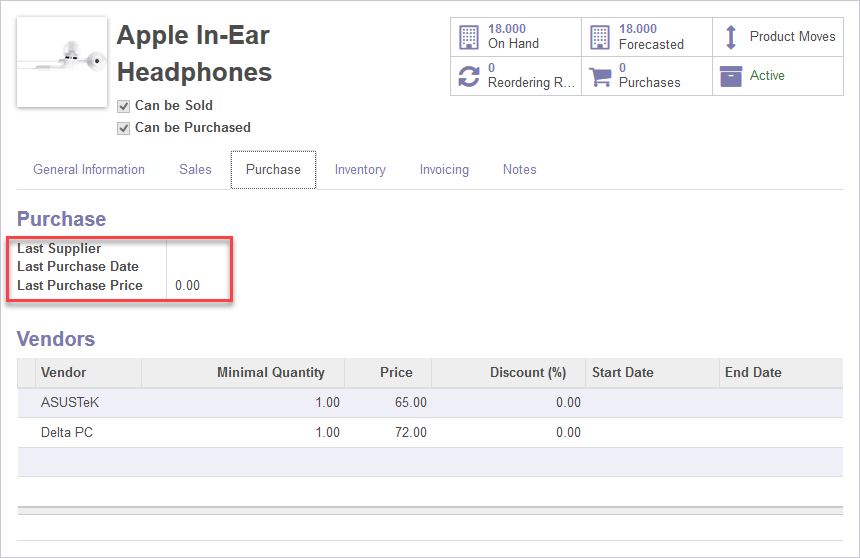Screen dimensions: 860x558
Task: Click Delta PC price 72.00
Action: tap(410, 433)
